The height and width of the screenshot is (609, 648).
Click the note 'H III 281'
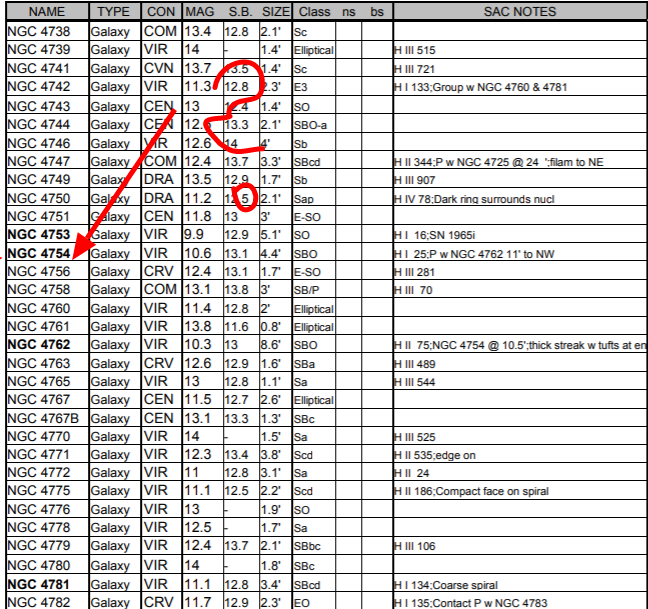415,272
